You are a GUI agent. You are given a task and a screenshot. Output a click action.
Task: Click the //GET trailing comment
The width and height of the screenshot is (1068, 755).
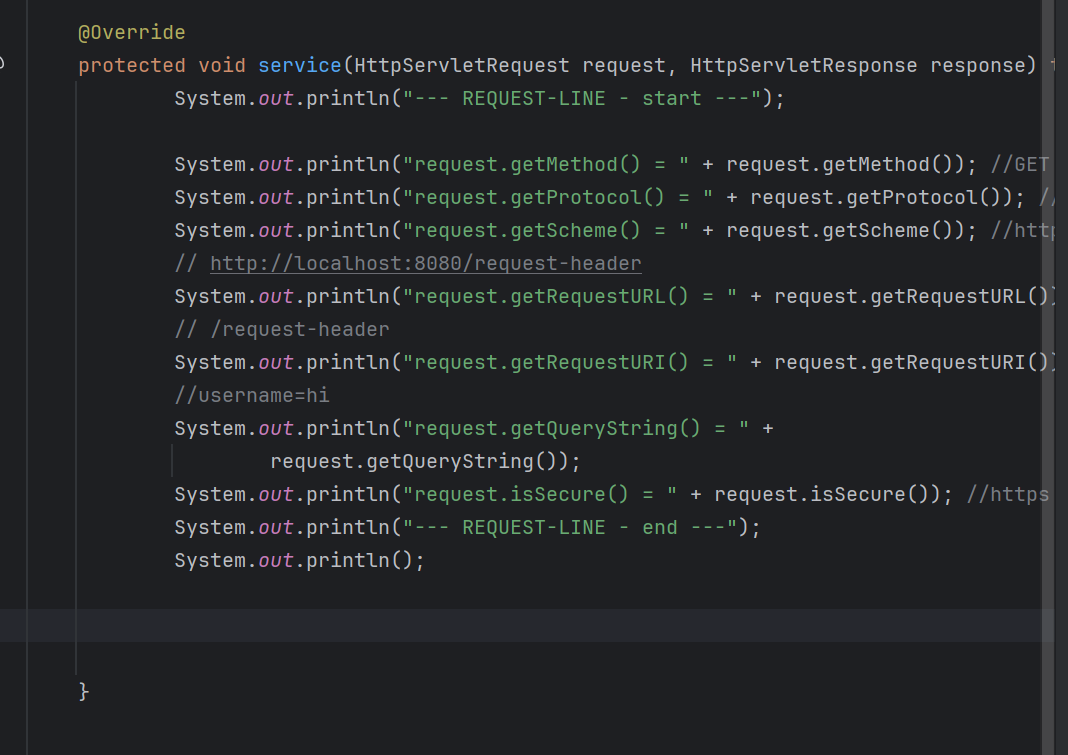pyautogui.click(x=1019, y=164)
